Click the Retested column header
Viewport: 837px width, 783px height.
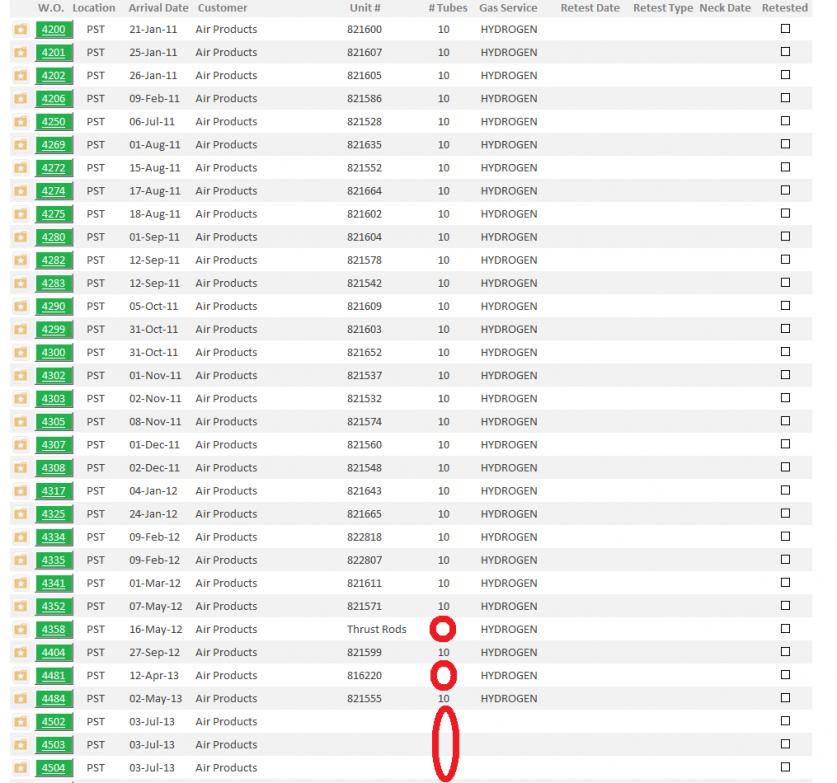(785, 8)
